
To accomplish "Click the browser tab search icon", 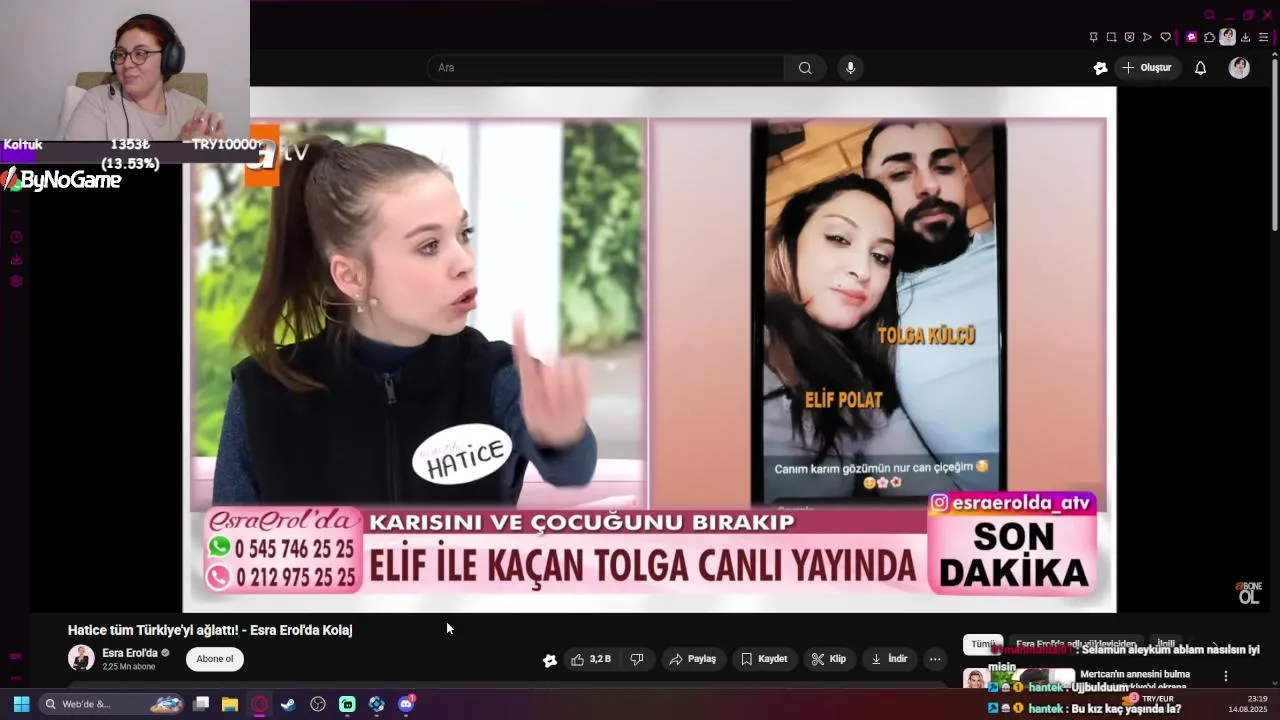I will click(x=1209, y=15).
